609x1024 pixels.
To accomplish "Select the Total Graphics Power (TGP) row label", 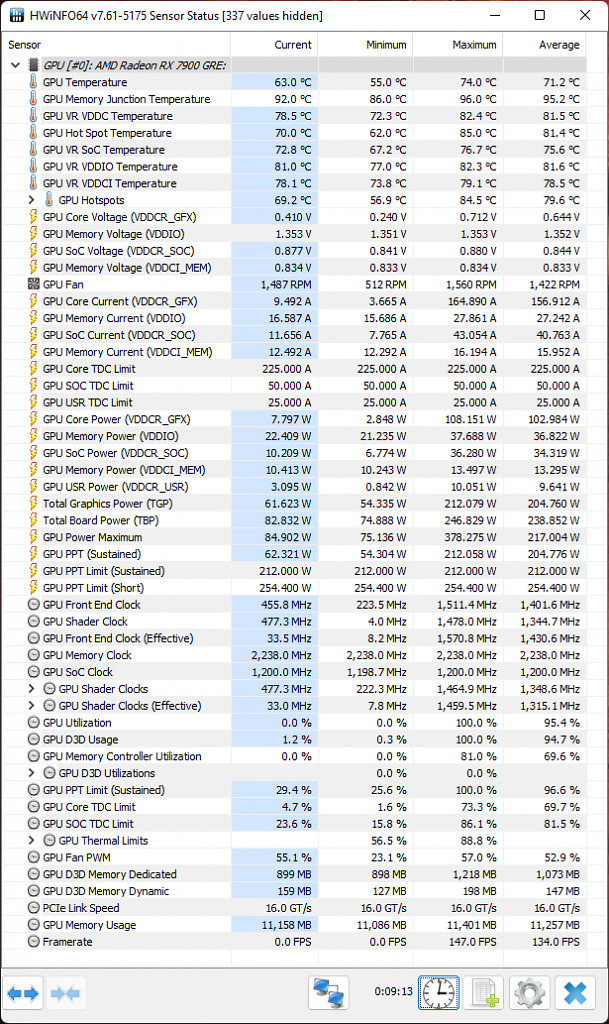I will 108,504.
